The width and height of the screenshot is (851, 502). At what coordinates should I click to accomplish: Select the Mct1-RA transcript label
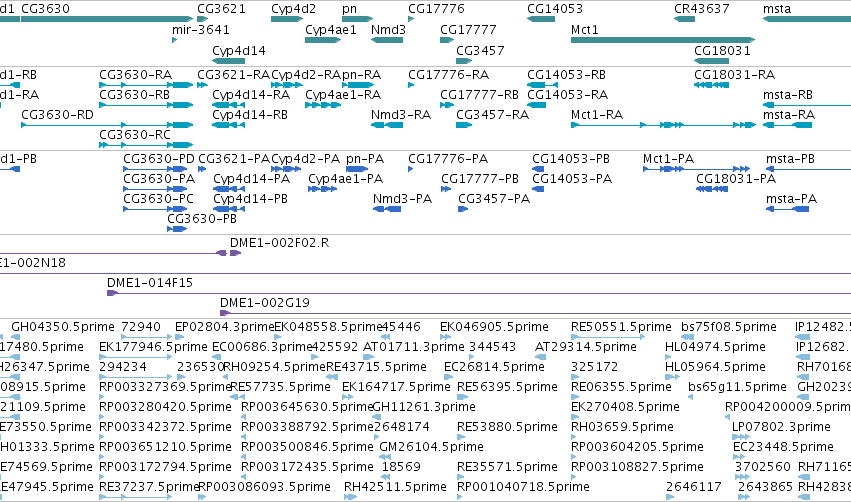pos(597,115)
